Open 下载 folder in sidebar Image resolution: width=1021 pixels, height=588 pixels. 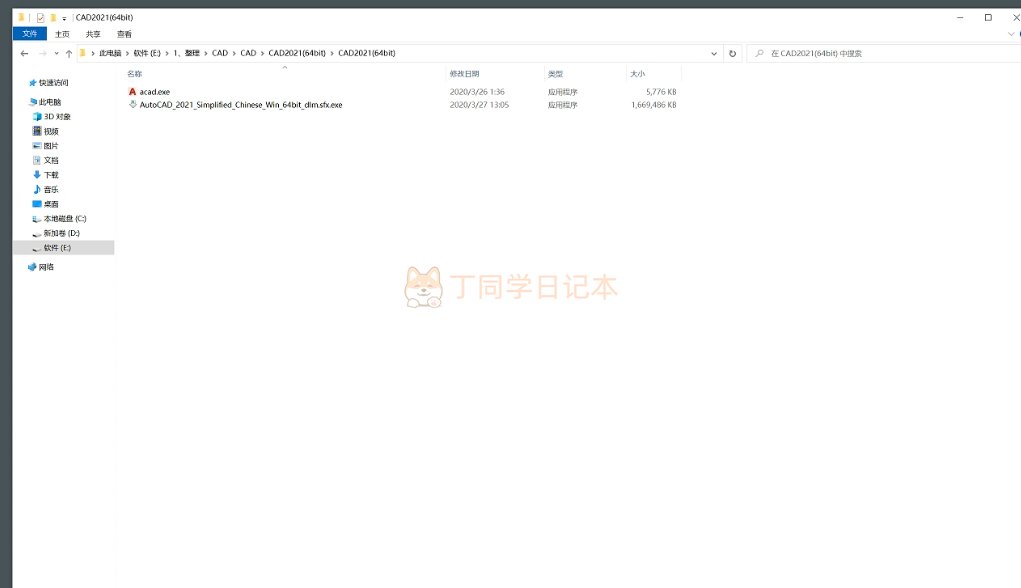click(51, 175)
